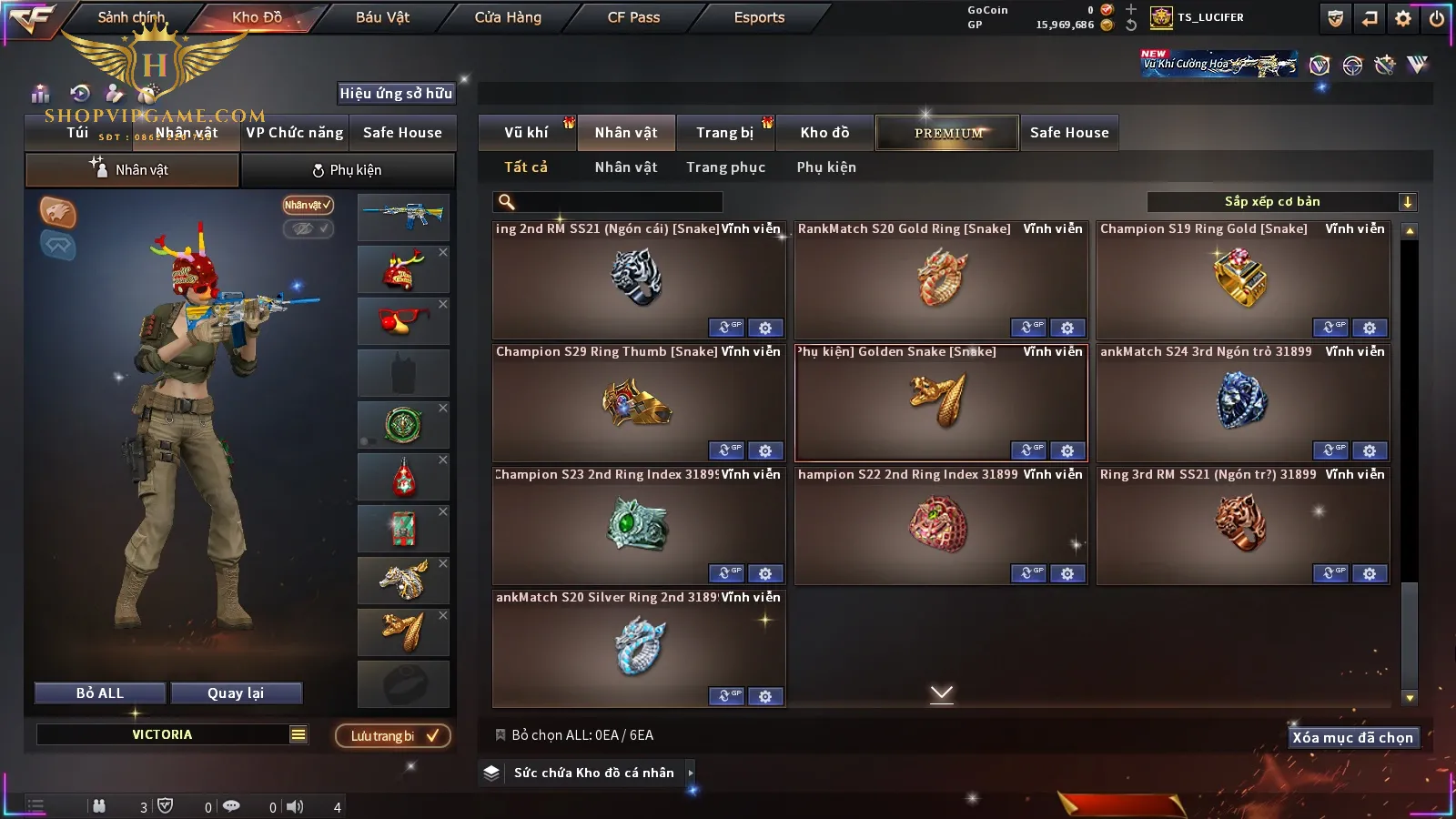Open the PREMIUM tab
This screenshot has height=819, width=1456.
click(947, 133)
